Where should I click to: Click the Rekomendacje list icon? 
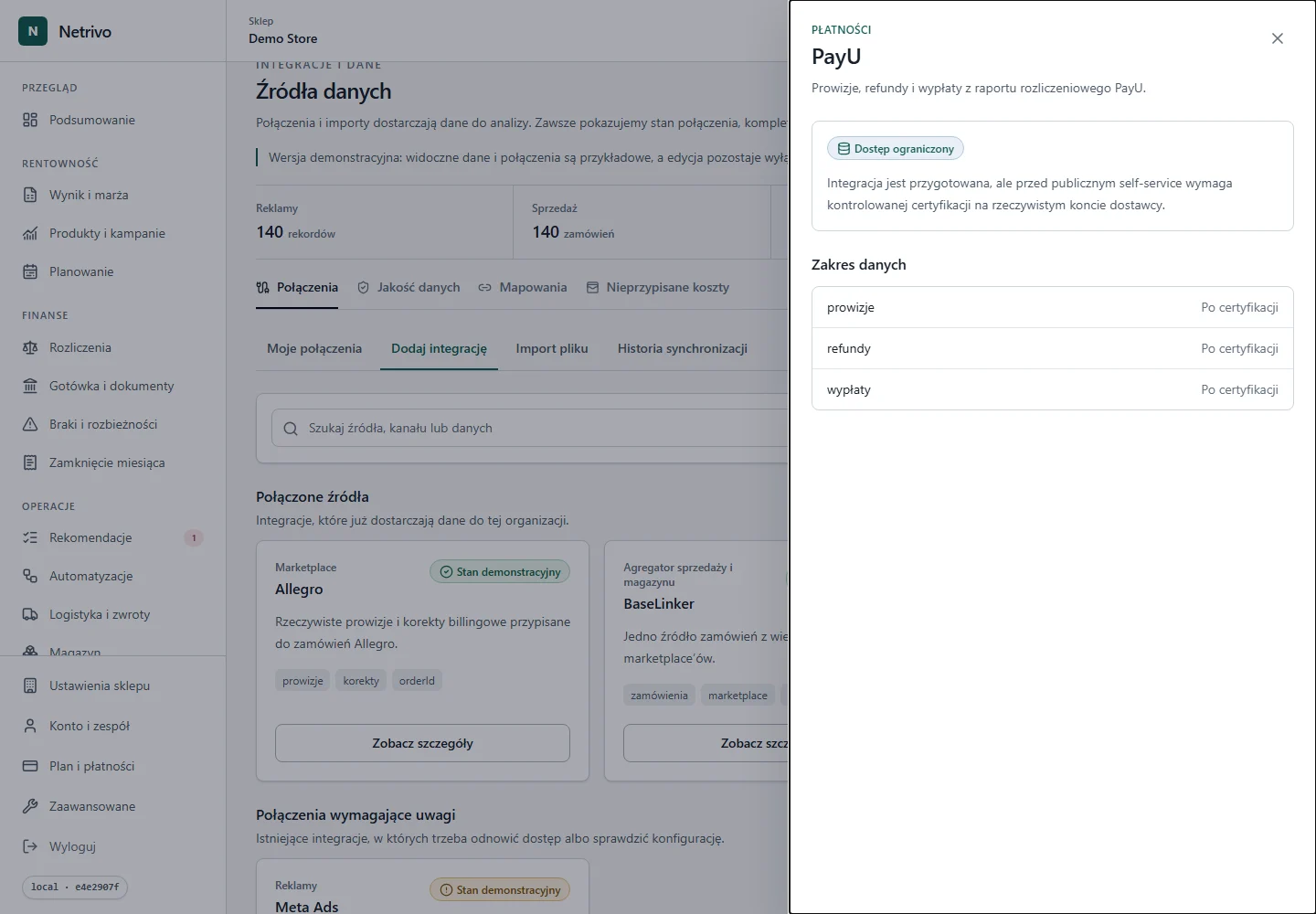coord(30,537)
